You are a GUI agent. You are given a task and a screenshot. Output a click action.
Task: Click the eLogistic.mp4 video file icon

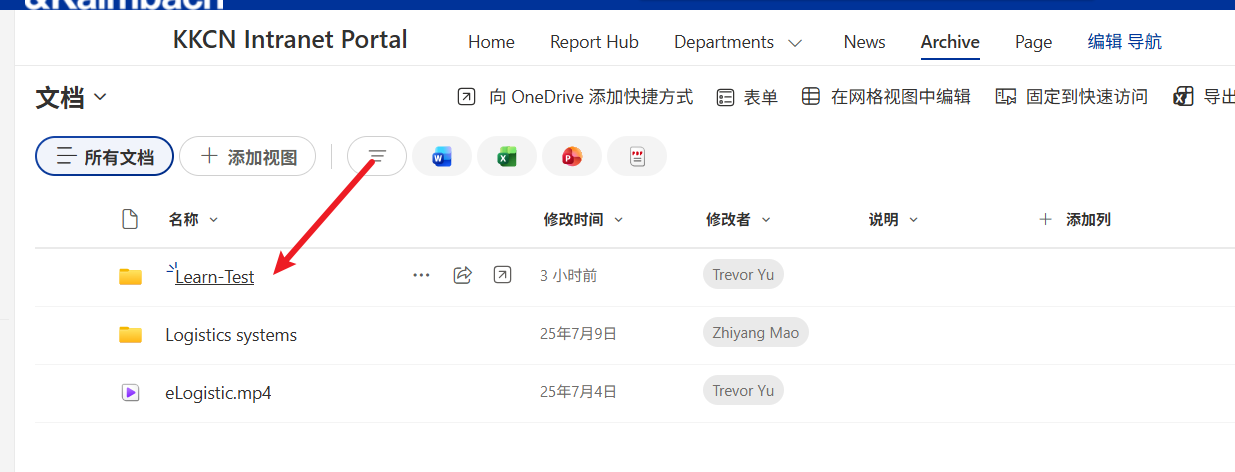130,392
